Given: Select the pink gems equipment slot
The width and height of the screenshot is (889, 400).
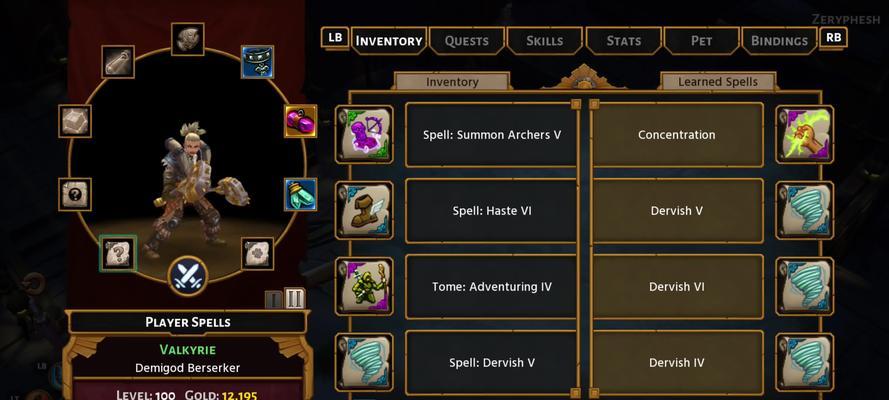Looking at the screenshot, I should coord(300,121).
